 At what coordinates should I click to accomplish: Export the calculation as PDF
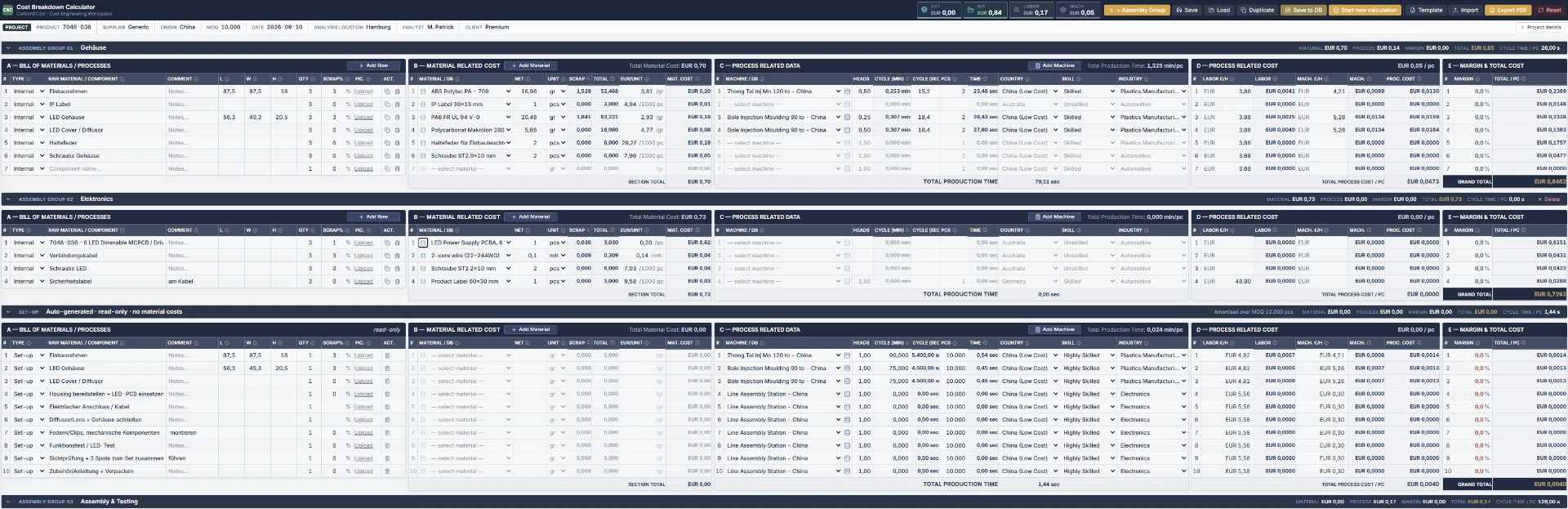tap(1508, 11)
